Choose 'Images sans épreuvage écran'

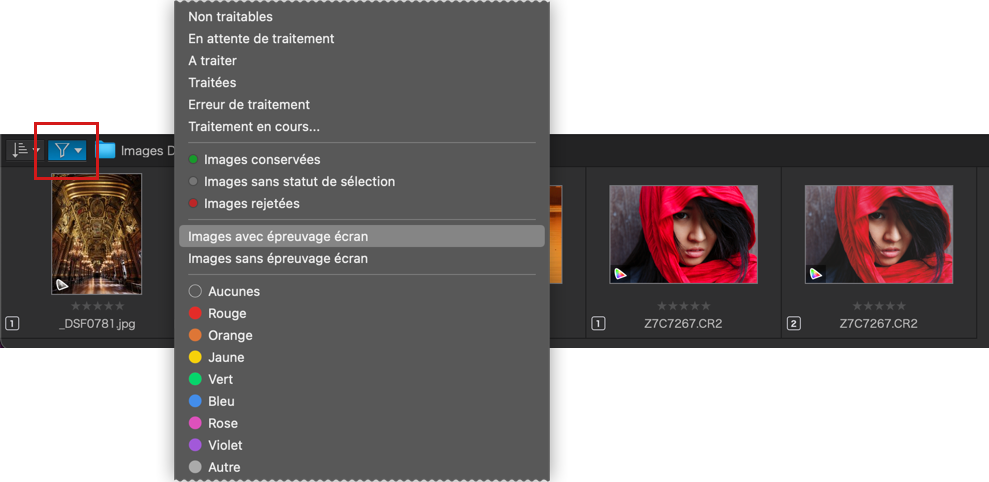point(361,259)
